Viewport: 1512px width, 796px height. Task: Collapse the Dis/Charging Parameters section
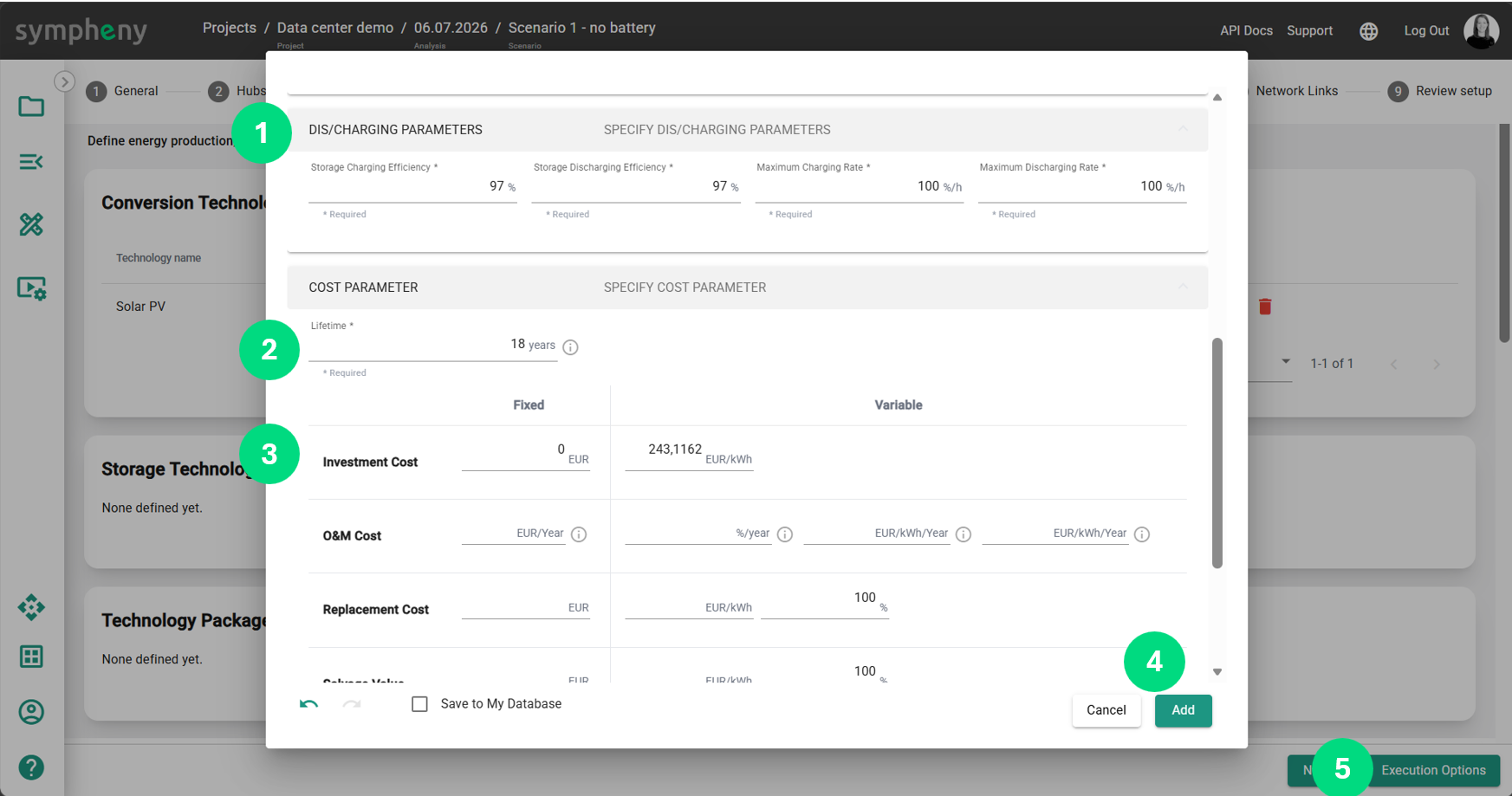[1183, 129]
